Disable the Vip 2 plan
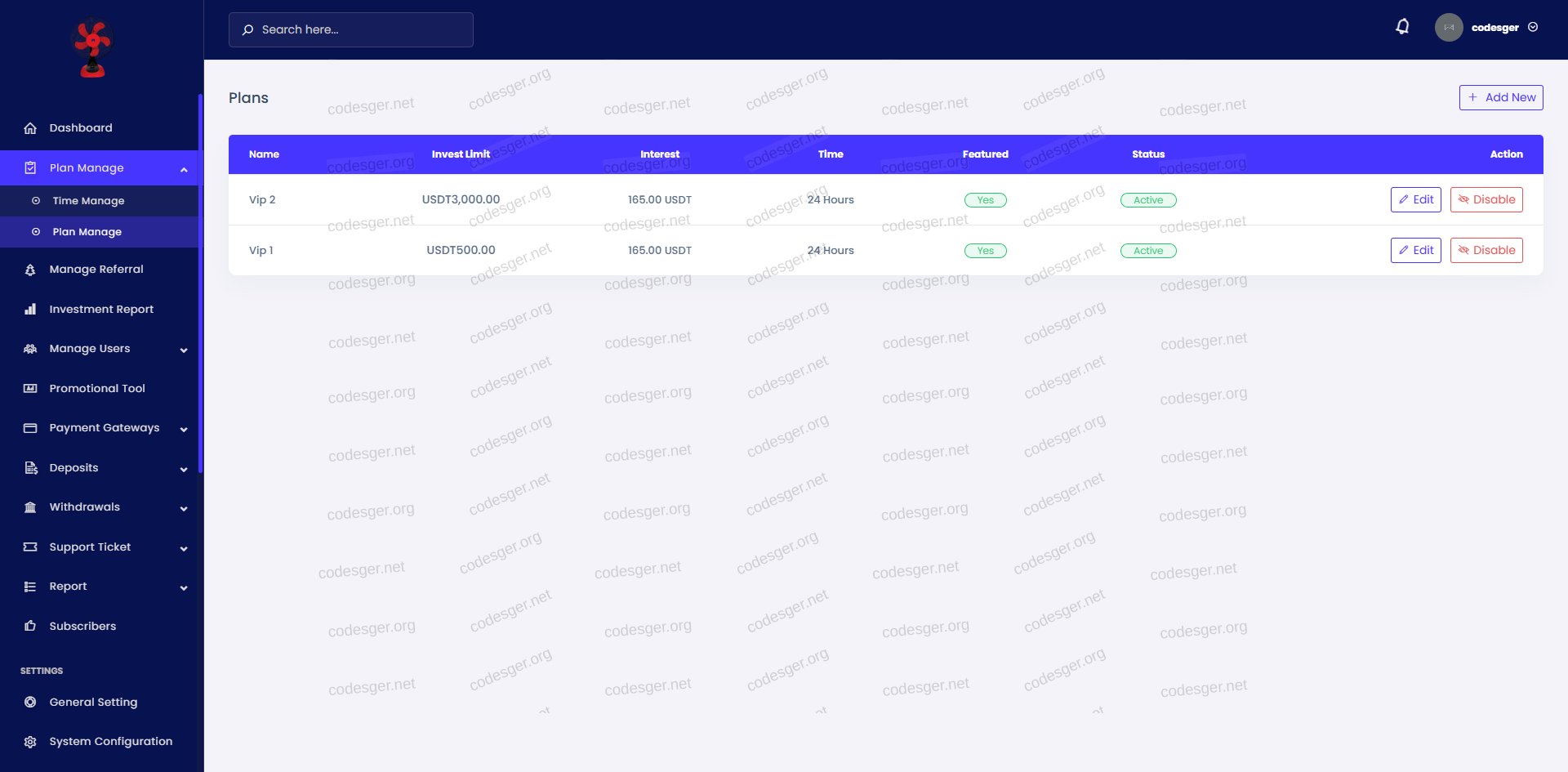 (1486, 200)
